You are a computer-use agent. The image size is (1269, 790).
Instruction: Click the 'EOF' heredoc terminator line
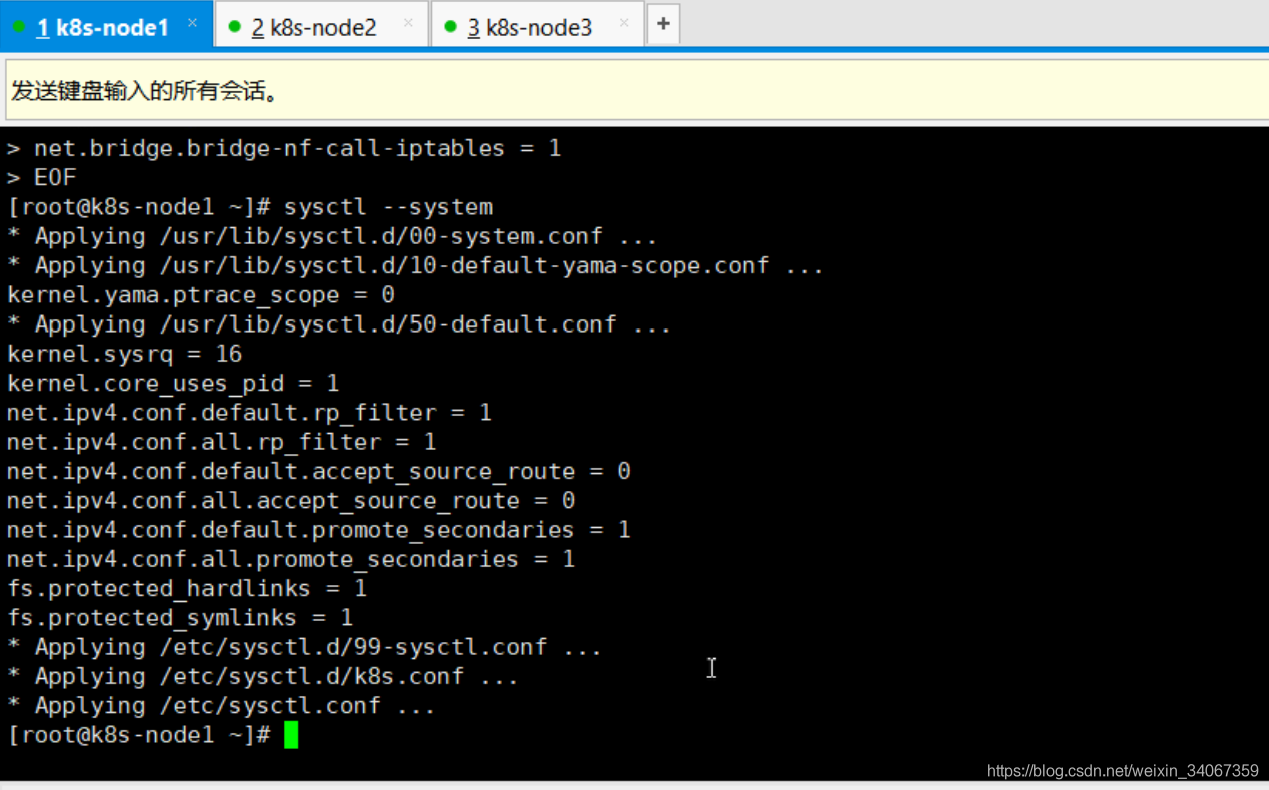tap(42, 177)
